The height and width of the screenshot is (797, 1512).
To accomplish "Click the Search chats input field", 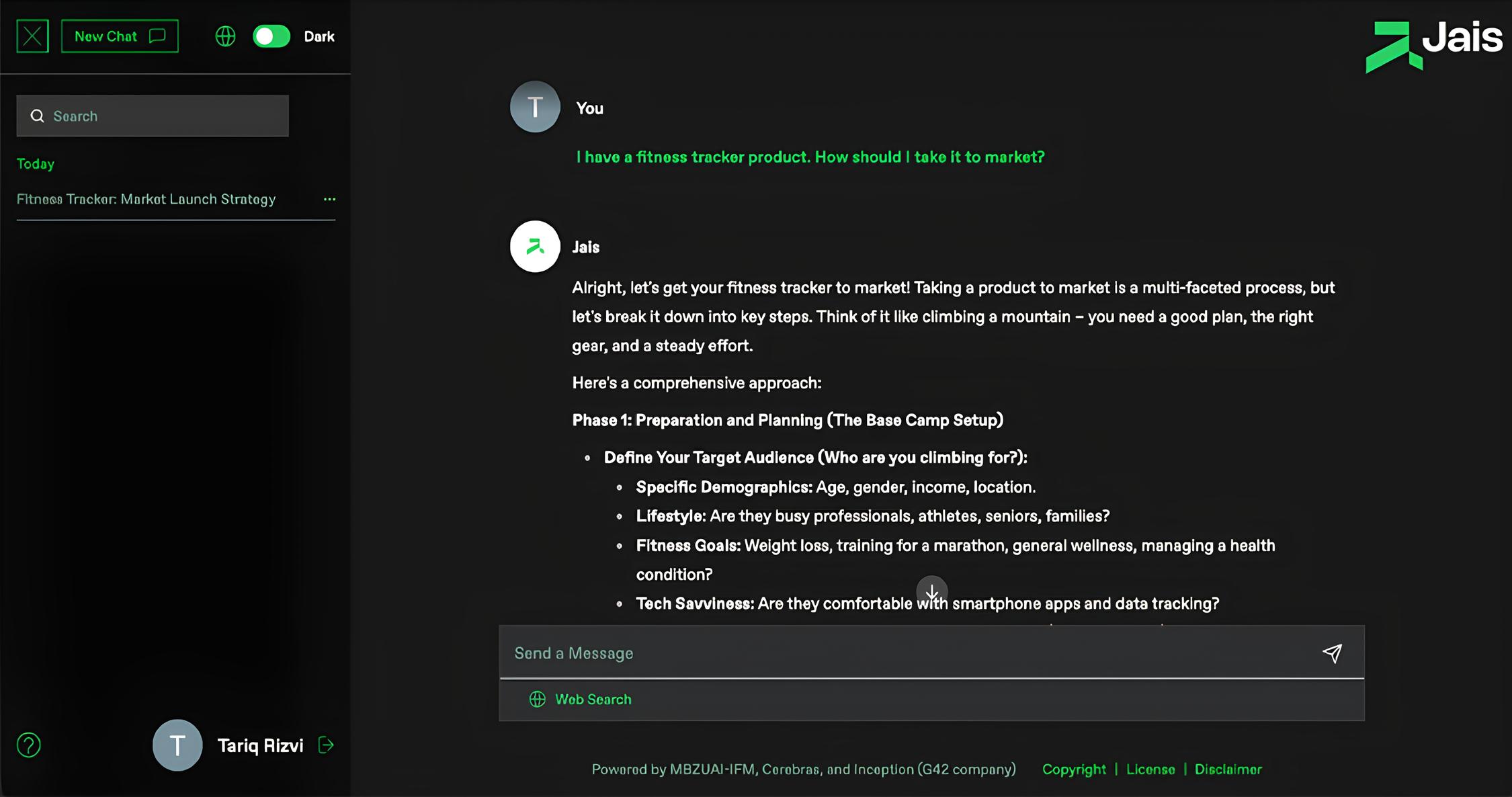I will pyautogui.click(x=153, y=116).
